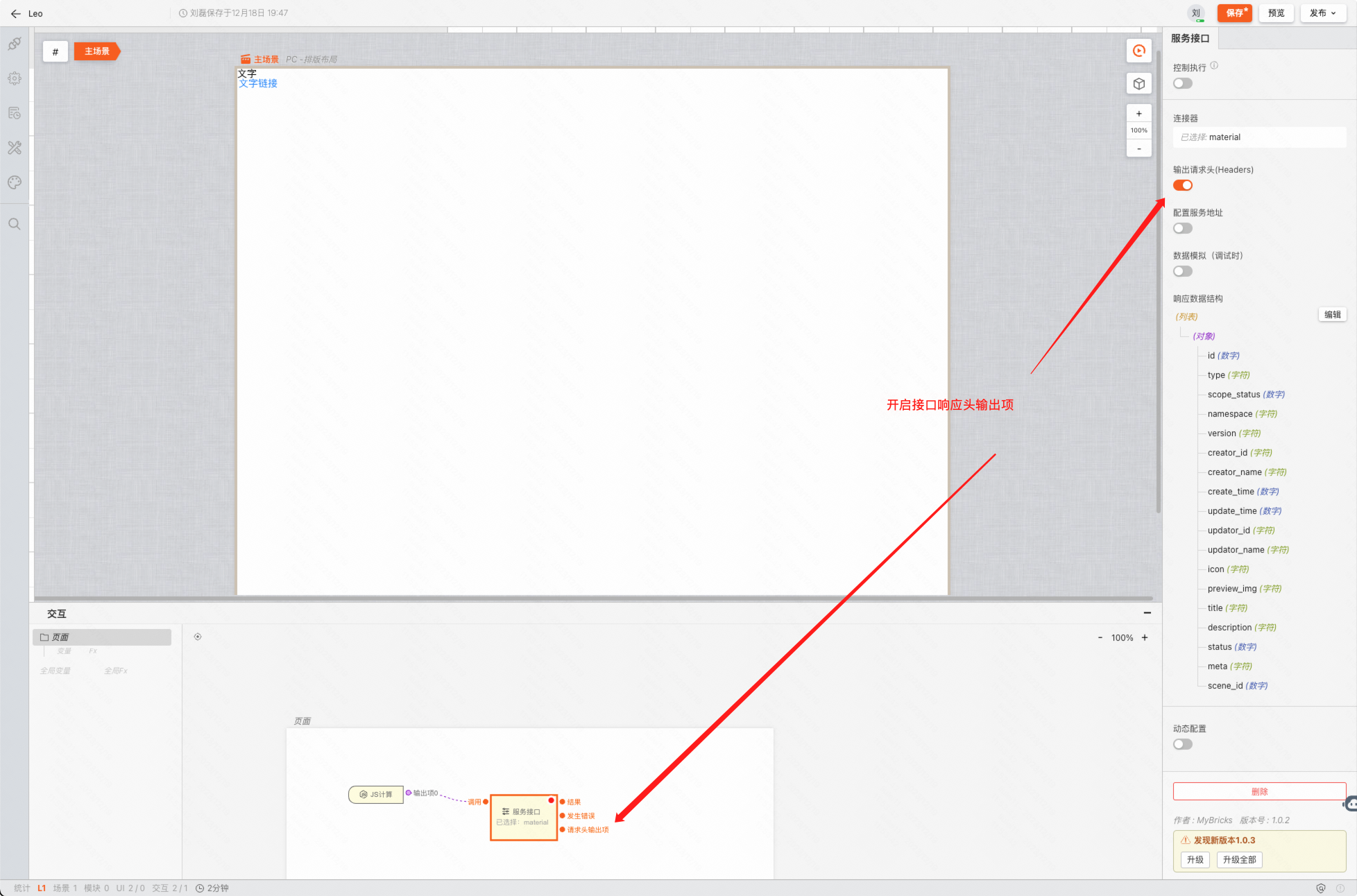Click the search icon at bottom sidebar
This screenshot has width=1357, height=896.
tap(14, 224)
